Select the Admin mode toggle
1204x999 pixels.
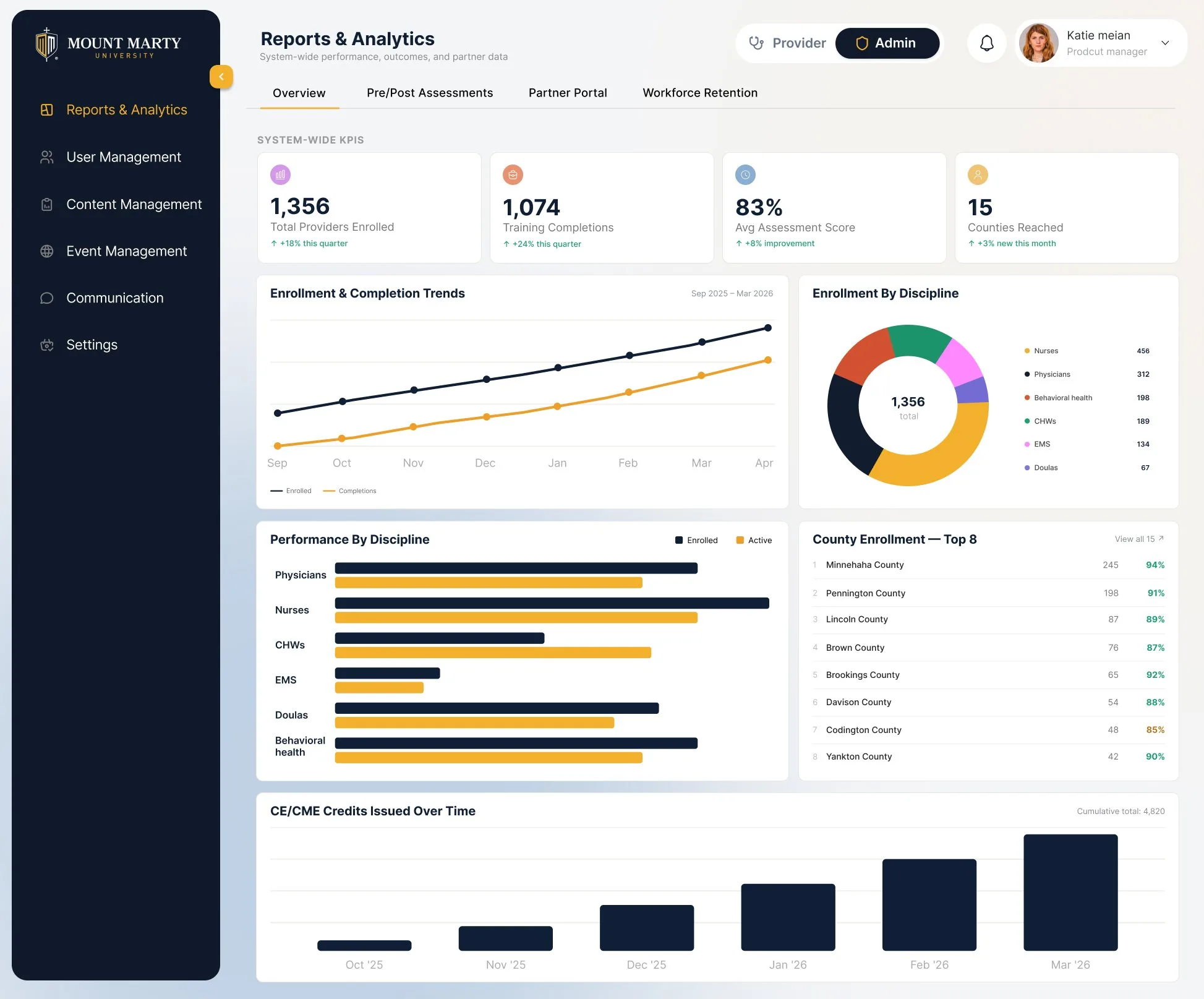887,43
